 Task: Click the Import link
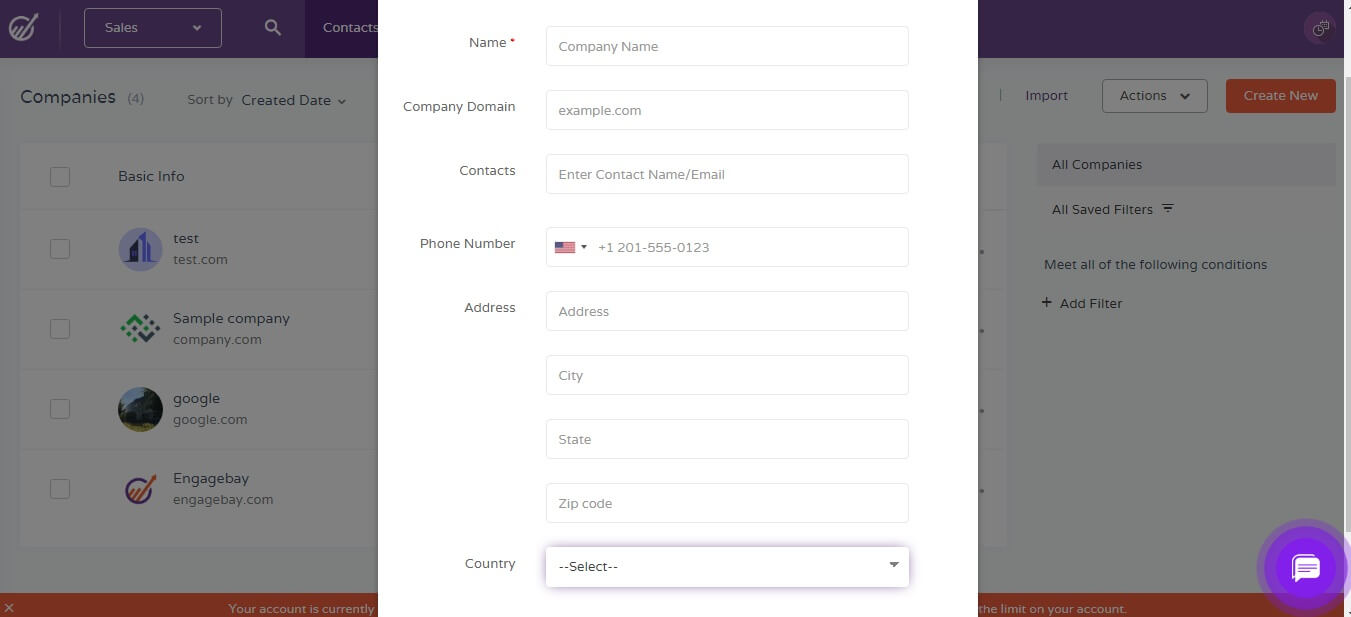pos(1046,95)
